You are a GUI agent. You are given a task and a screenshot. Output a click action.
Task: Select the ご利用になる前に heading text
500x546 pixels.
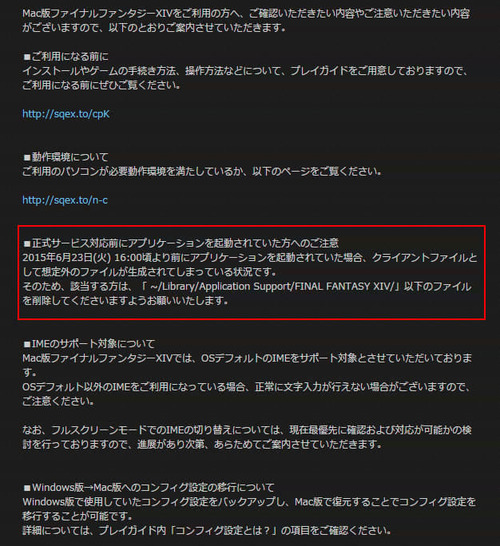click(70, 56)
